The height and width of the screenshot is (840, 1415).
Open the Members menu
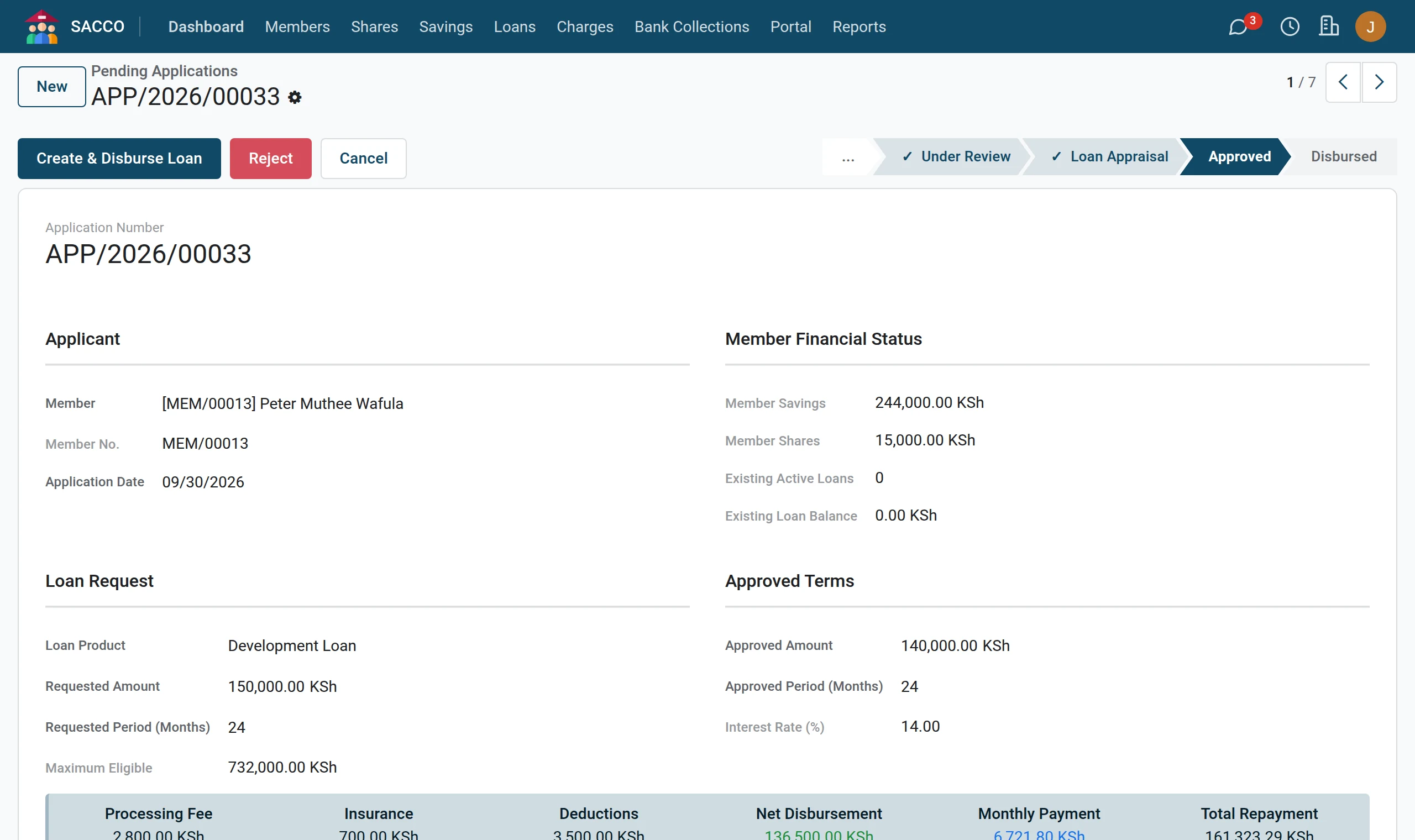pos(297,27)
